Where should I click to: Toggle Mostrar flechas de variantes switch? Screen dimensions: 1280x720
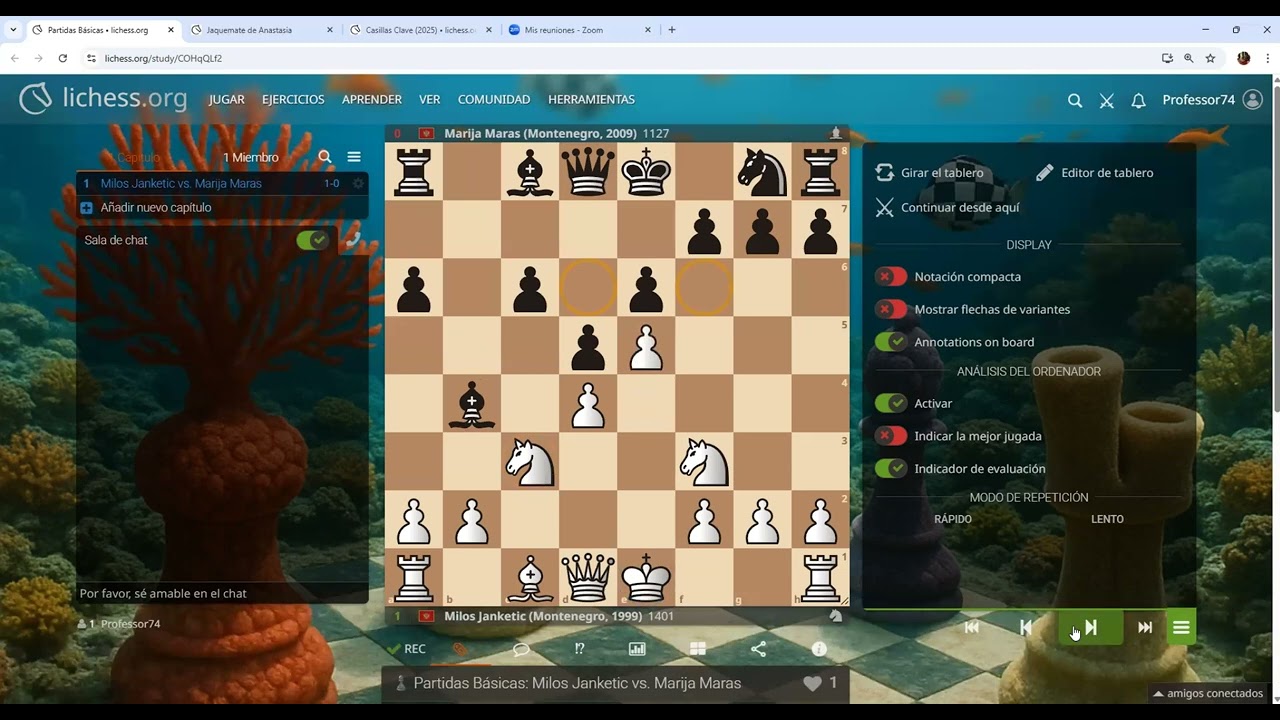coord(890,310)
